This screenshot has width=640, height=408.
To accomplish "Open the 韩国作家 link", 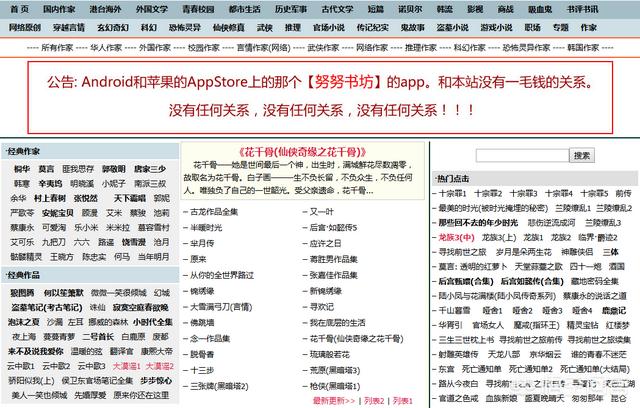I will pyautogui.click(x=583, y=48).
